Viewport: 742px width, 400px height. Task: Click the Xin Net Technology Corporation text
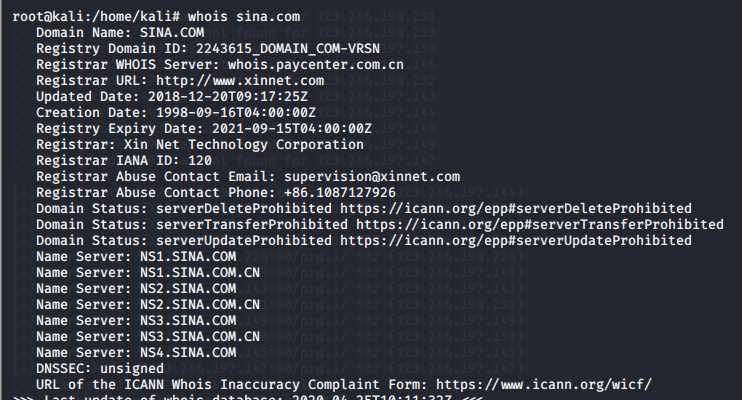click(x=244, y=145)
